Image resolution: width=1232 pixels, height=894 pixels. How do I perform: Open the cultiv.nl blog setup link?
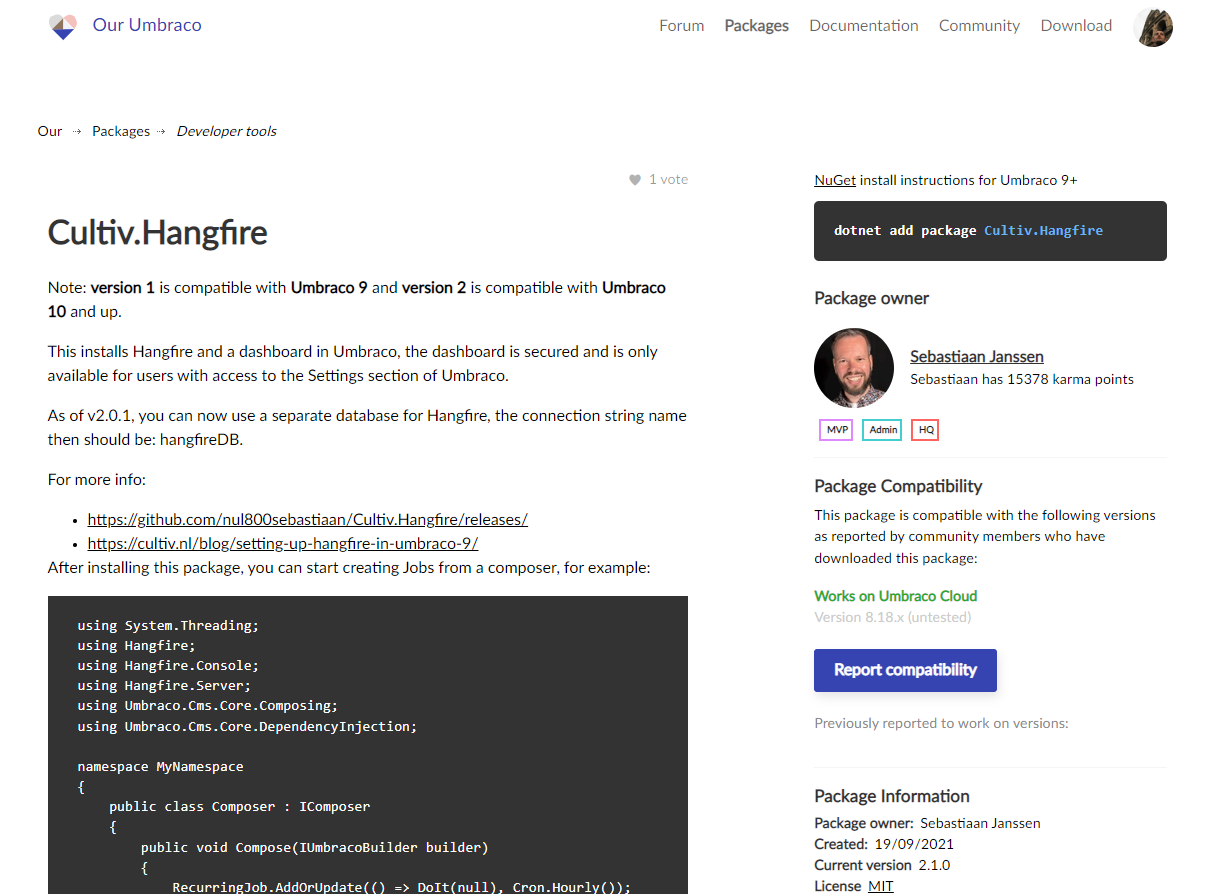283,543
